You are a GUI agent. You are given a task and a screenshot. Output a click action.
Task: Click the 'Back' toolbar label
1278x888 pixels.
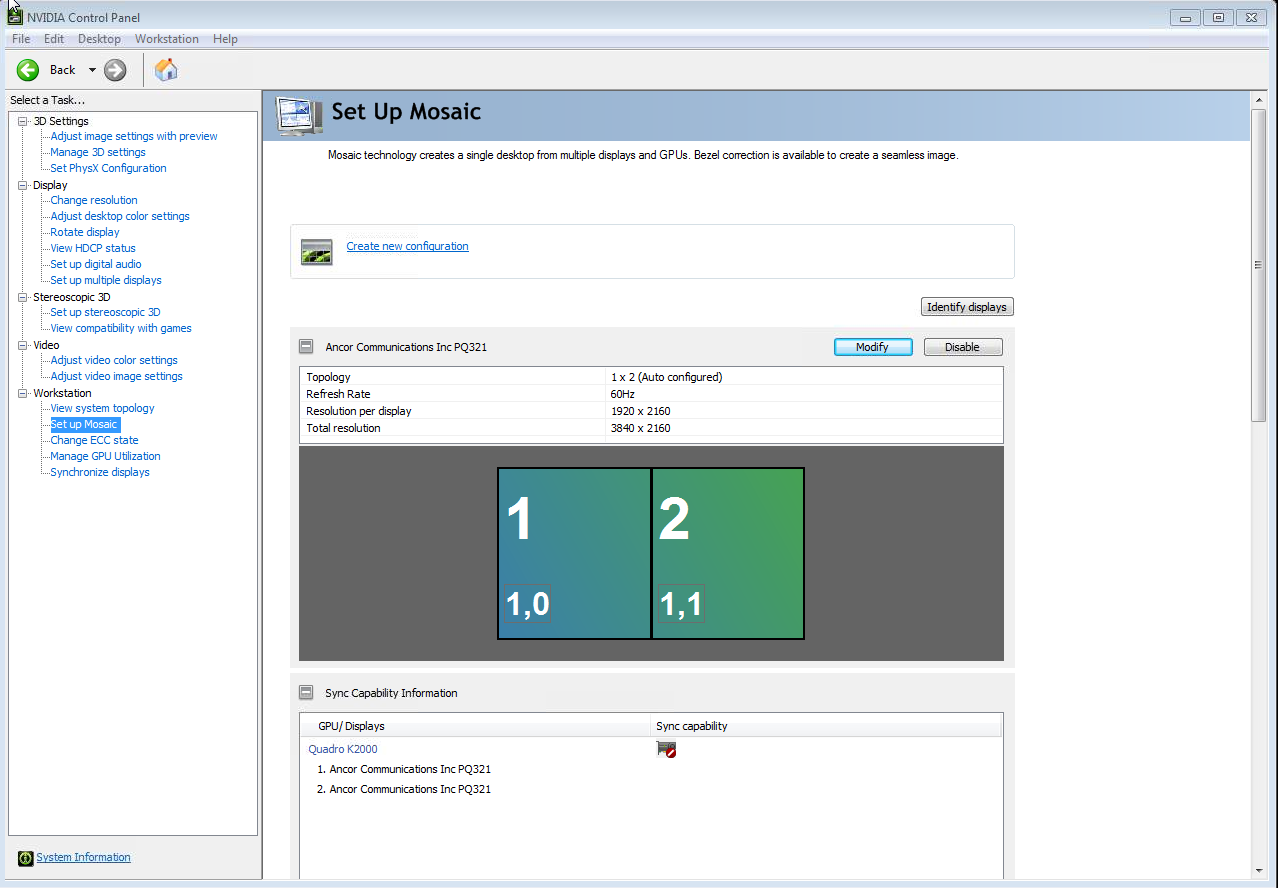pos(63,70)
